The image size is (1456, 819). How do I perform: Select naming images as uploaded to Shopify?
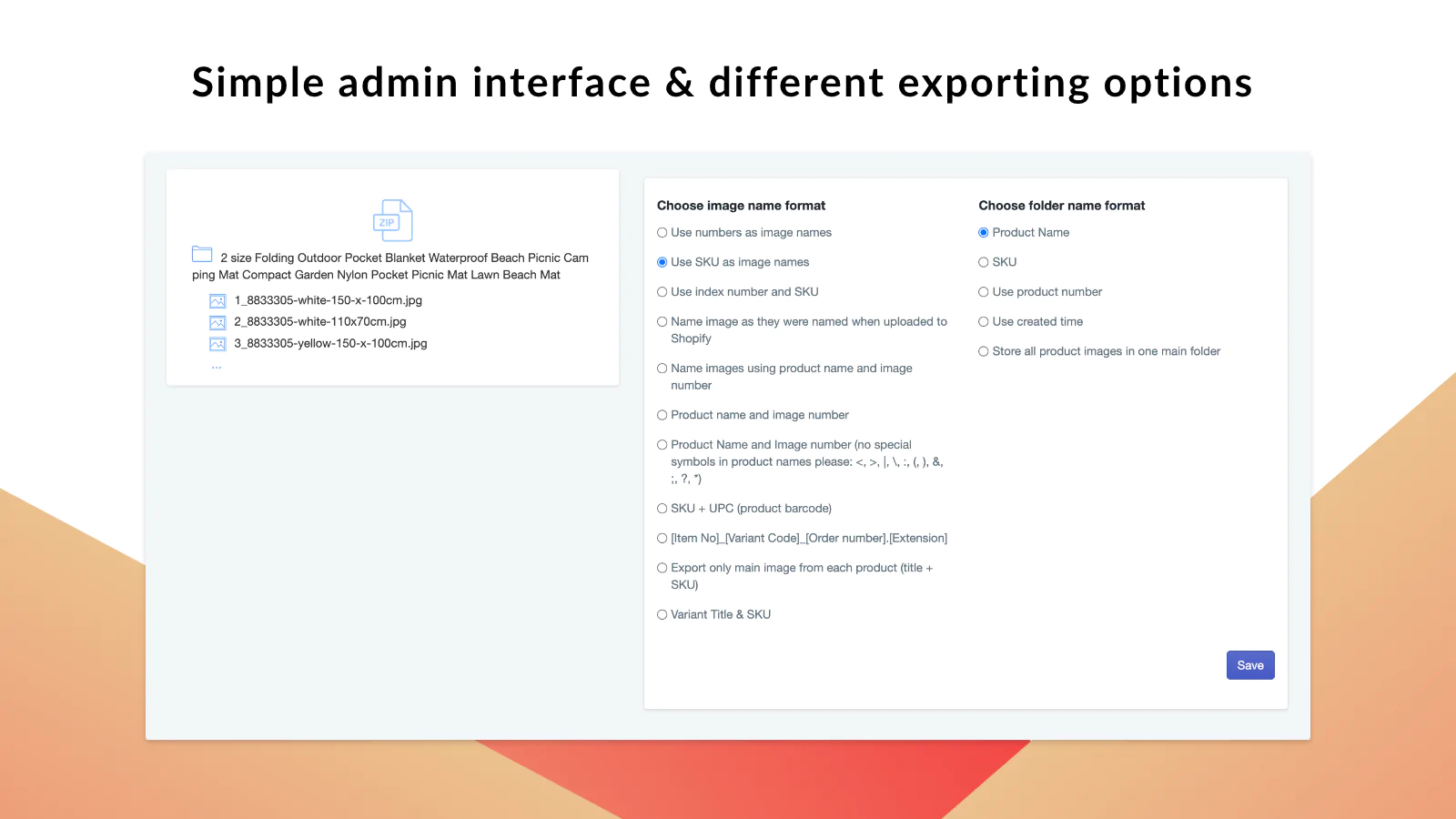click(662, 322)
